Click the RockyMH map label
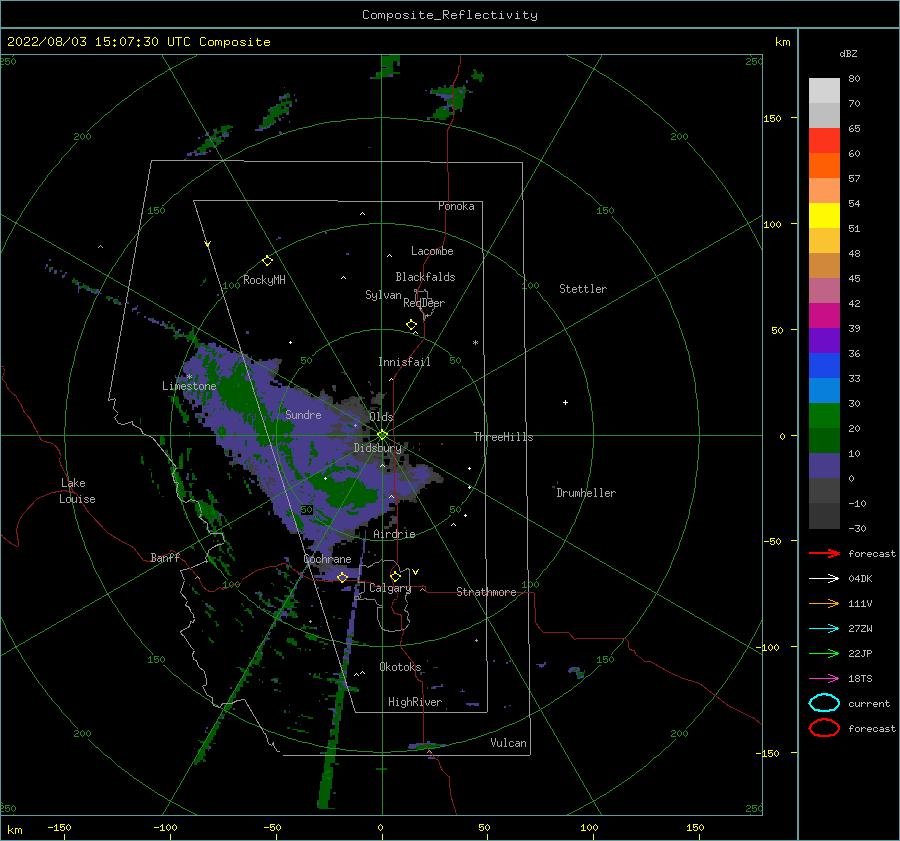 click(x=264, y=280)
